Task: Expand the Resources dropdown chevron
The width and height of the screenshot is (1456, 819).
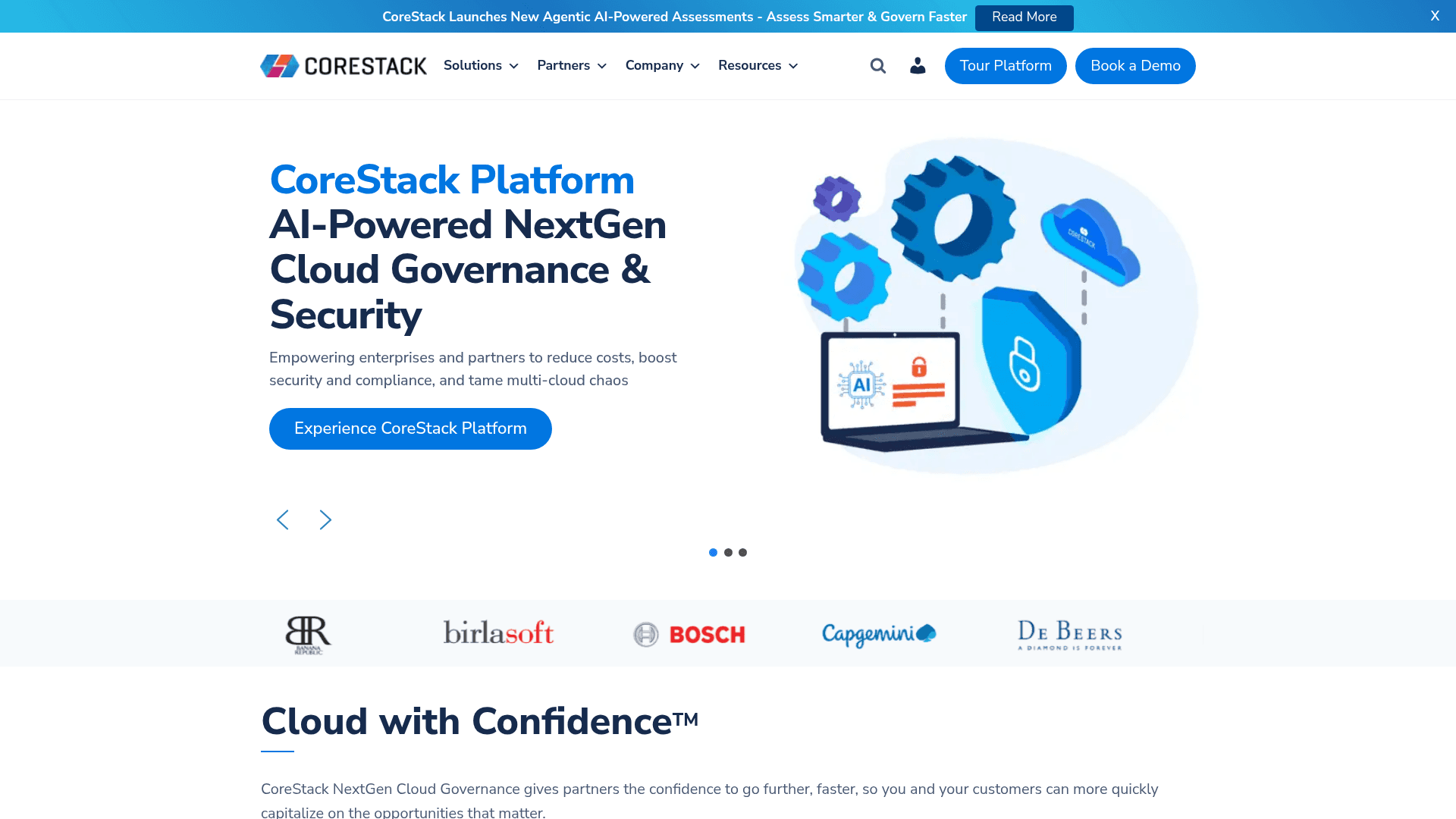Action: tap(793, 66)
